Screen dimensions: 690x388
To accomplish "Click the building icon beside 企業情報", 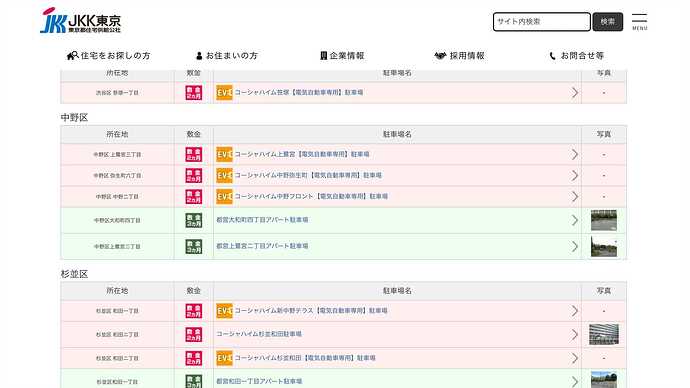I will [x=323, y=56].
